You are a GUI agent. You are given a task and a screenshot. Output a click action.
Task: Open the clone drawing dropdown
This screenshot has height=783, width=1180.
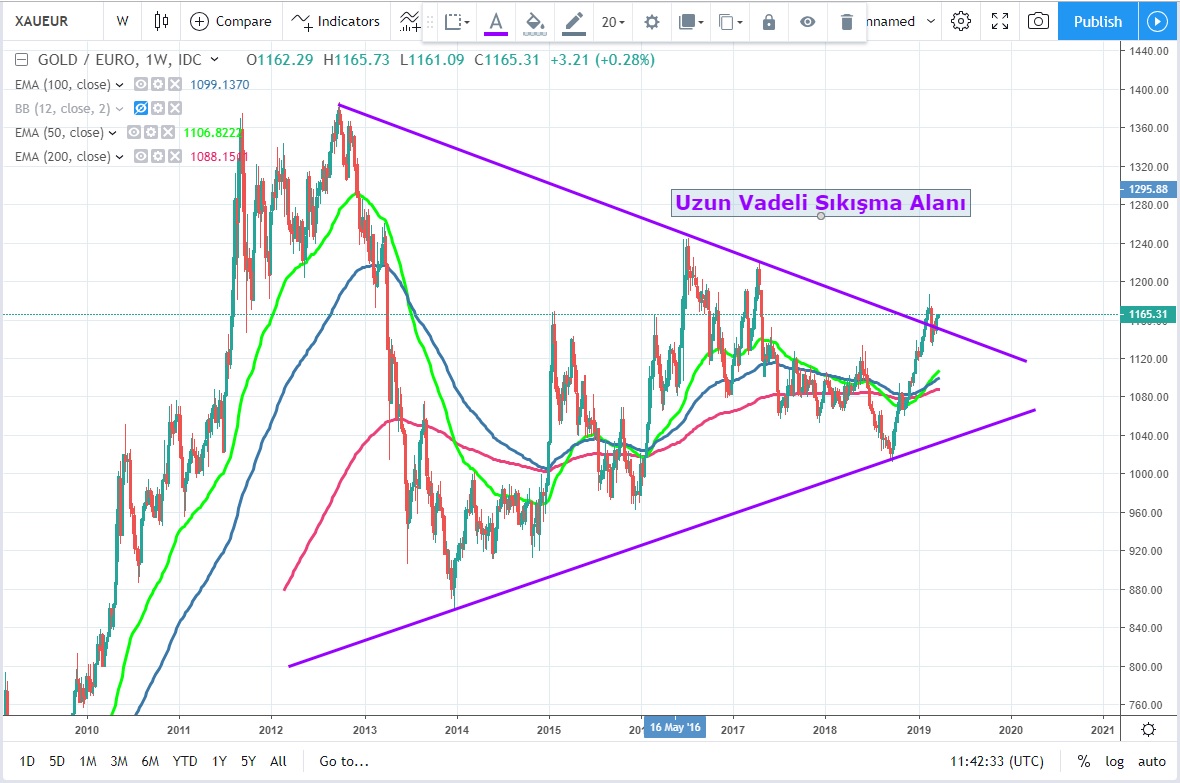tap(730, 22)
